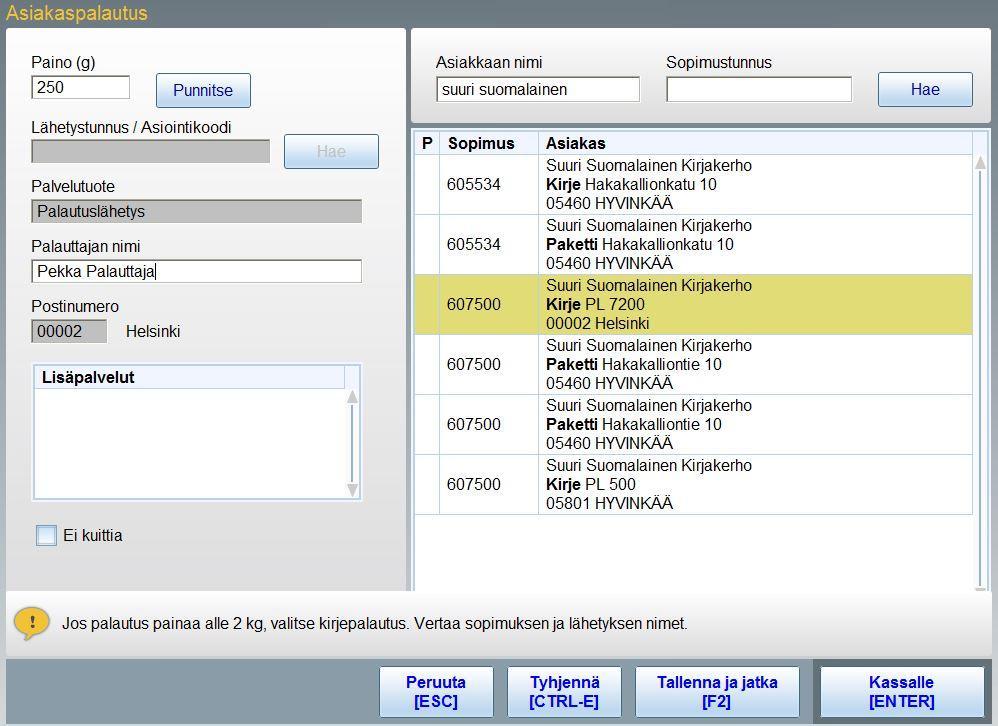
Task: Click the Postinumero field showing 00002
Action: (69, 332)
